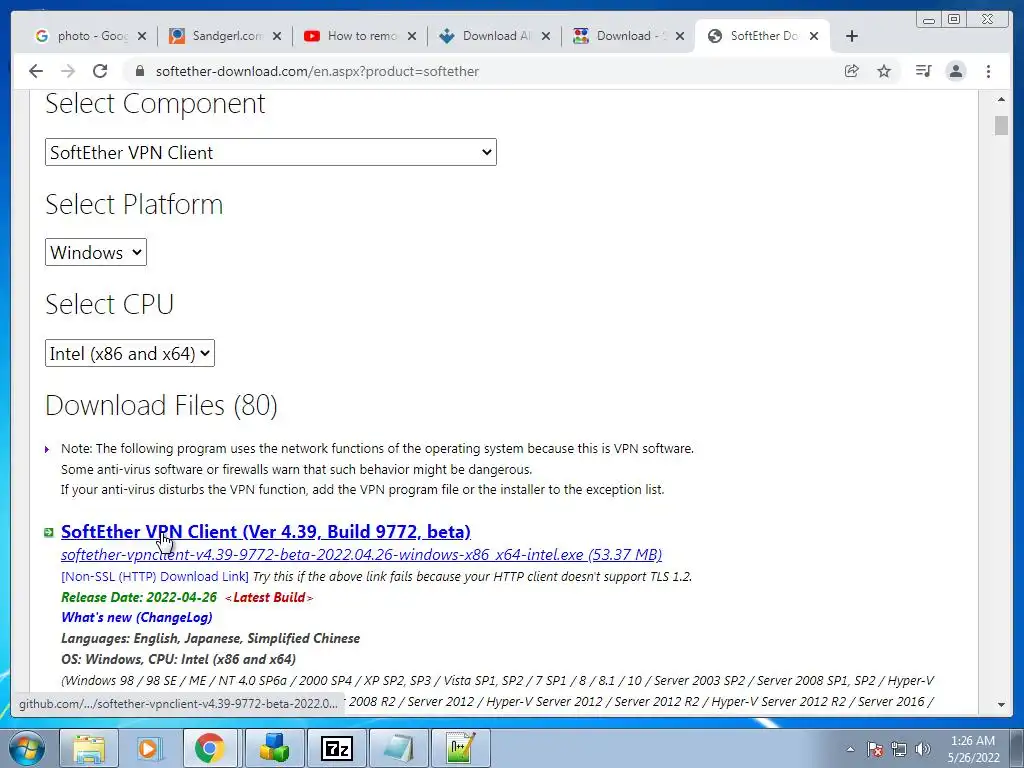The image size is (1024, 768).
Task: Close the 'photo - Google' tab
Action: click(142, 37)
